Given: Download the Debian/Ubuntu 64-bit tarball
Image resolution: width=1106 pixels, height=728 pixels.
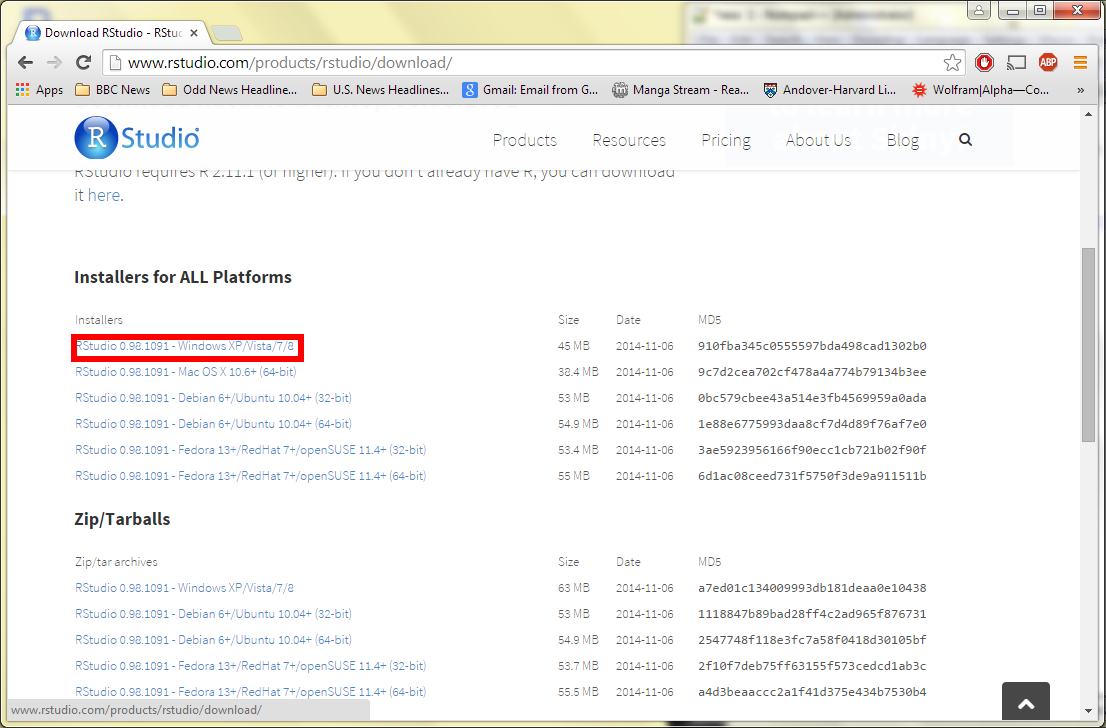Looking at the screenshot, I should coord(214,640).
